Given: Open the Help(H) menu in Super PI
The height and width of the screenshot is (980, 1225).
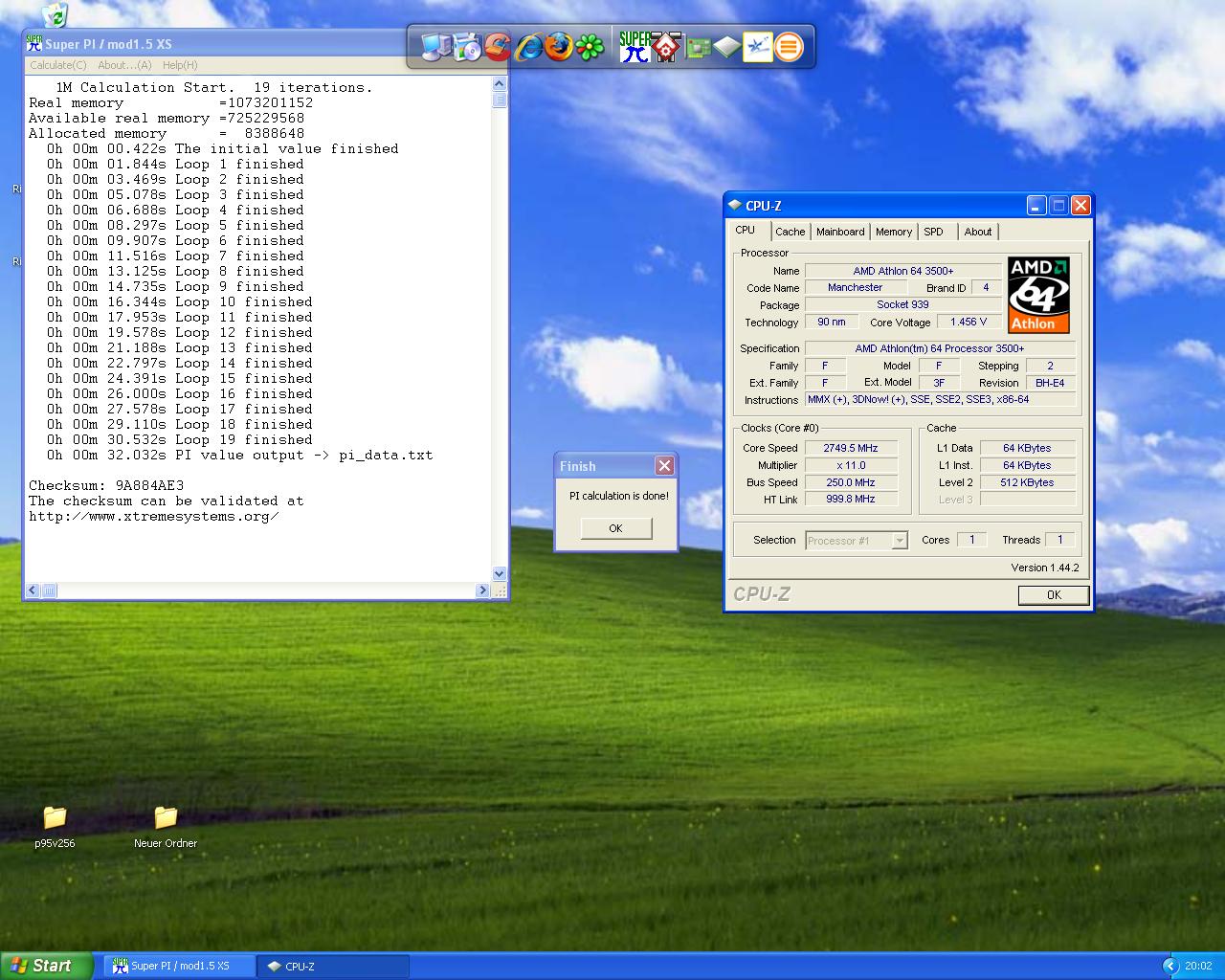Looking at the screenshot, I should (180, 65).
